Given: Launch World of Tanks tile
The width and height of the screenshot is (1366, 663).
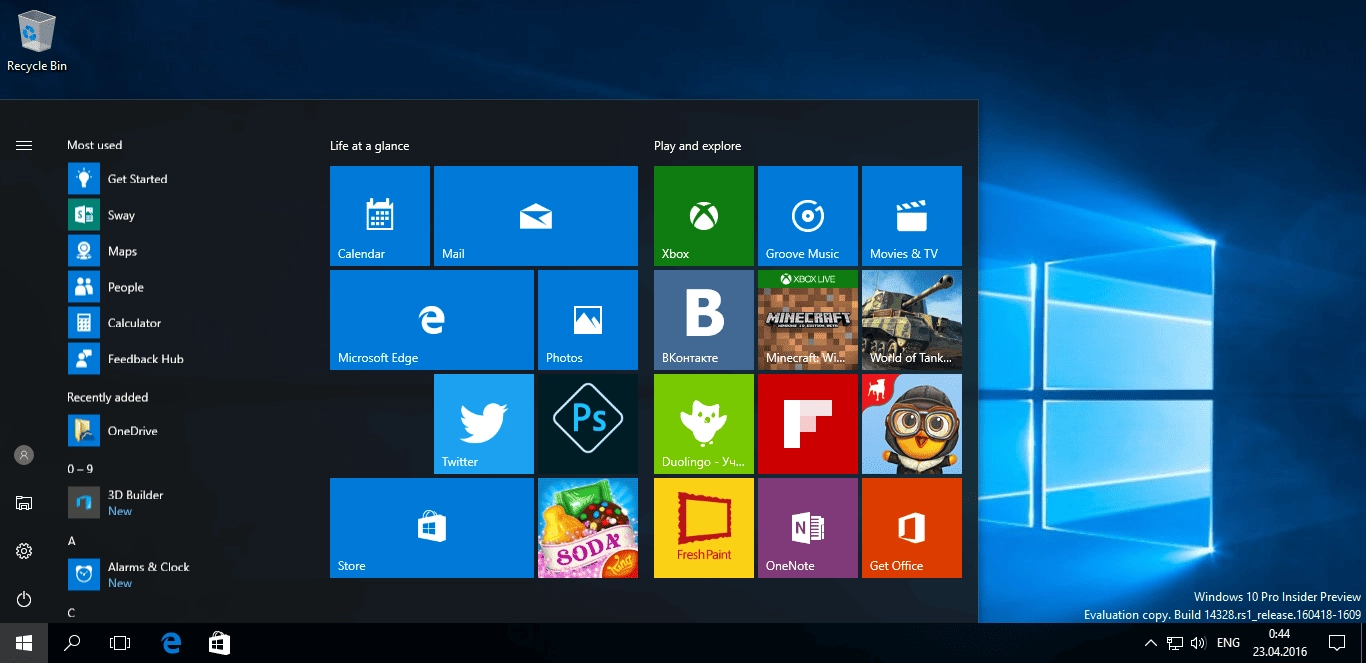Looking at the screenshot, I should click(x=912, y=320).
